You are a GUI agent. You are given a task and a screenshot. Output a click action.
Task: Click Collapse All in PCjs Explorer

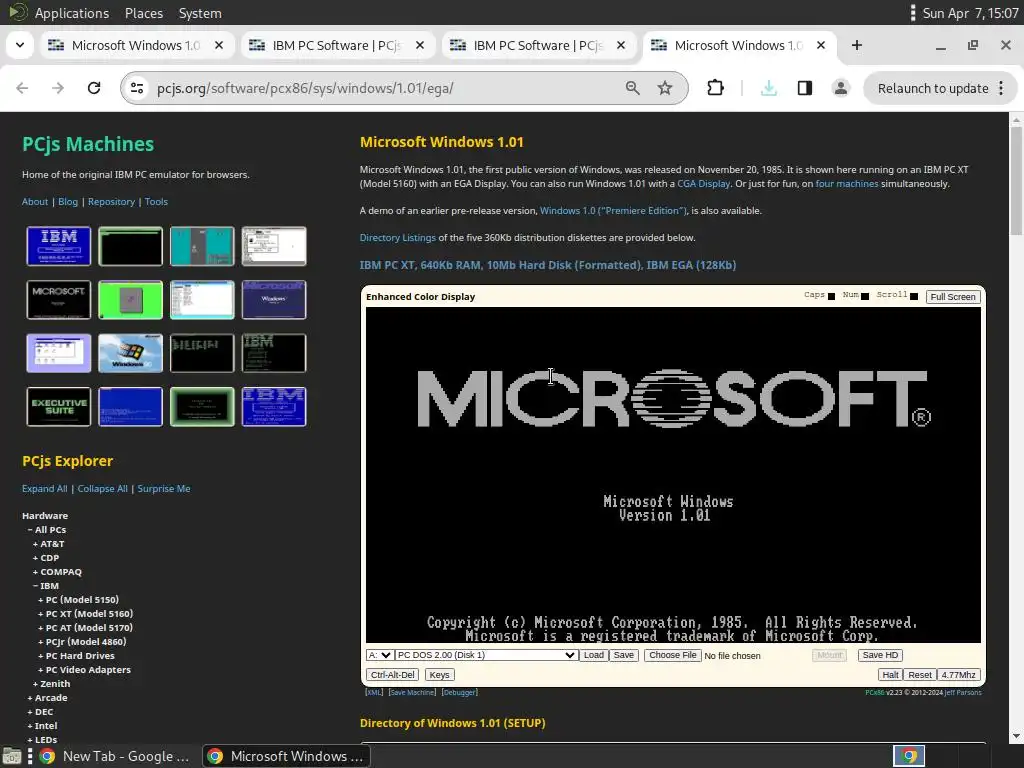(x=103, y=488)
